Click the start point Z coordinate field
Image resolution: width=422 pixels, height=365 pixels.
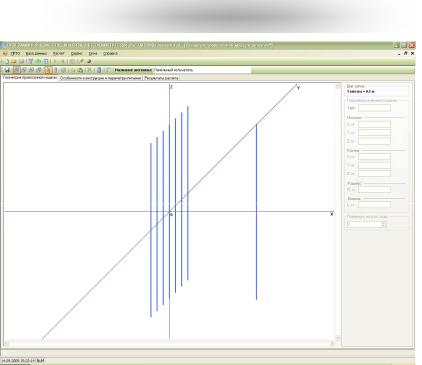[x=374, y=141]
